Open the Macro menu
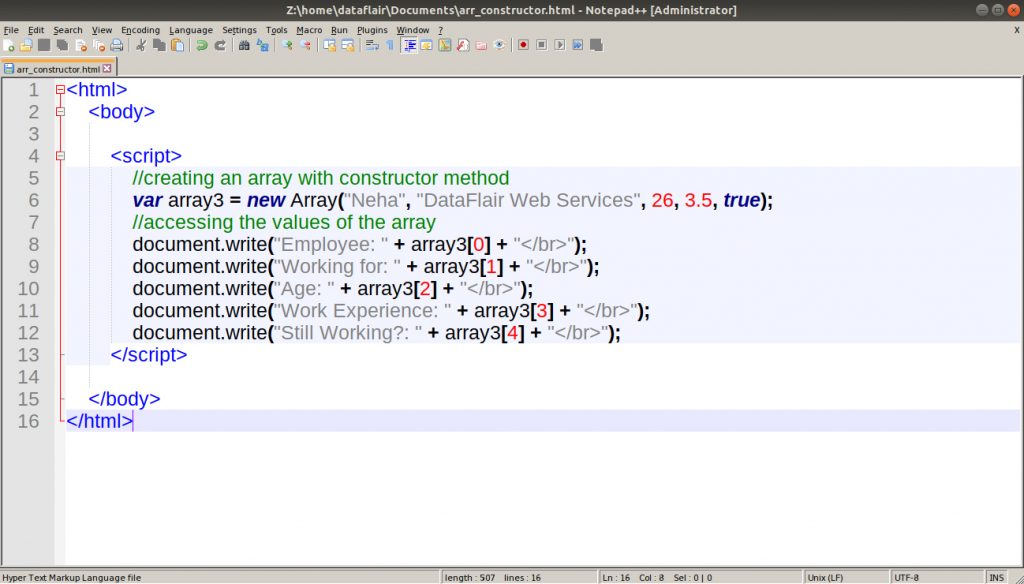 pyautogui.click(x=309, y=30)
